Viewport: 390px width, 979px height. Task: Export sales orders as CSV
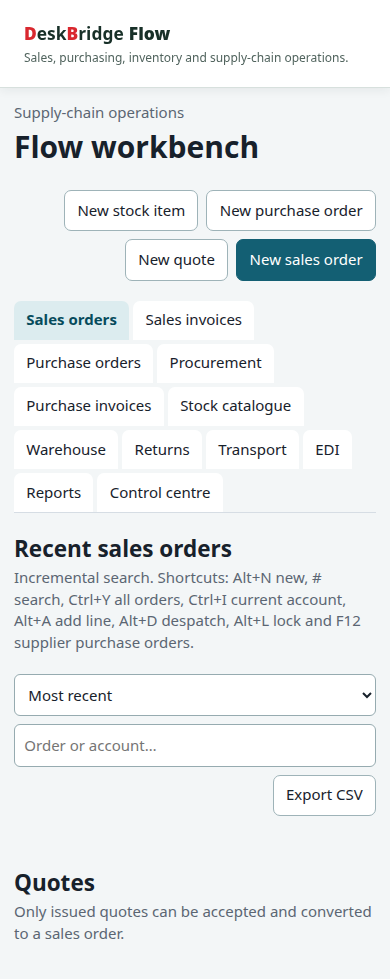tap(324, 795)
